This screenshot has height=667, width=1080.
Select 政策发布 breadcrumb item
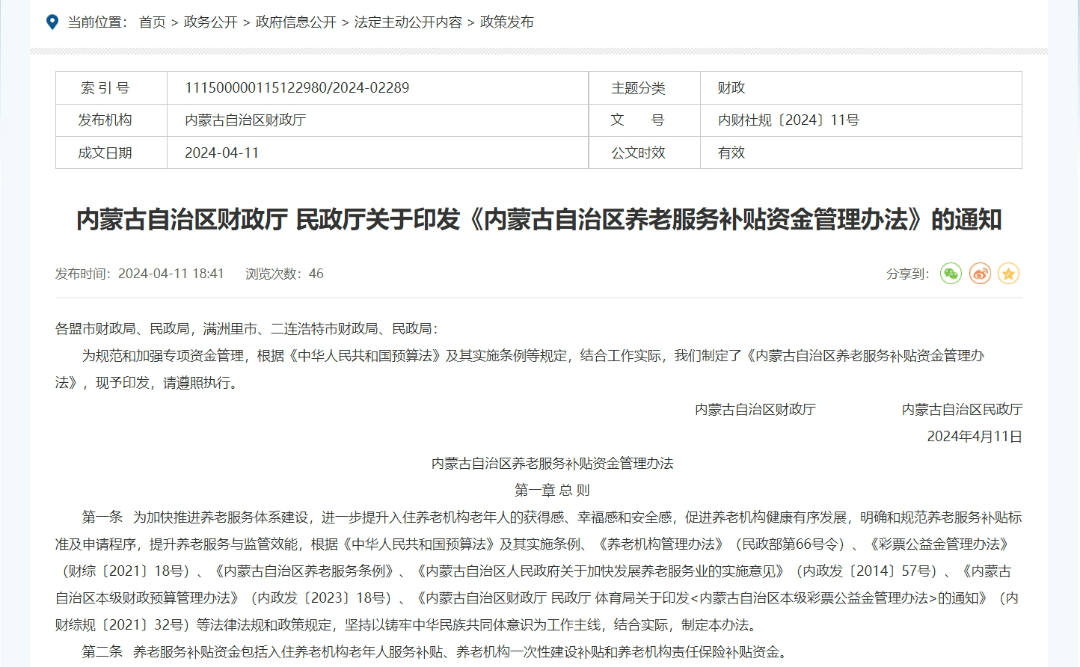[507, 22]
